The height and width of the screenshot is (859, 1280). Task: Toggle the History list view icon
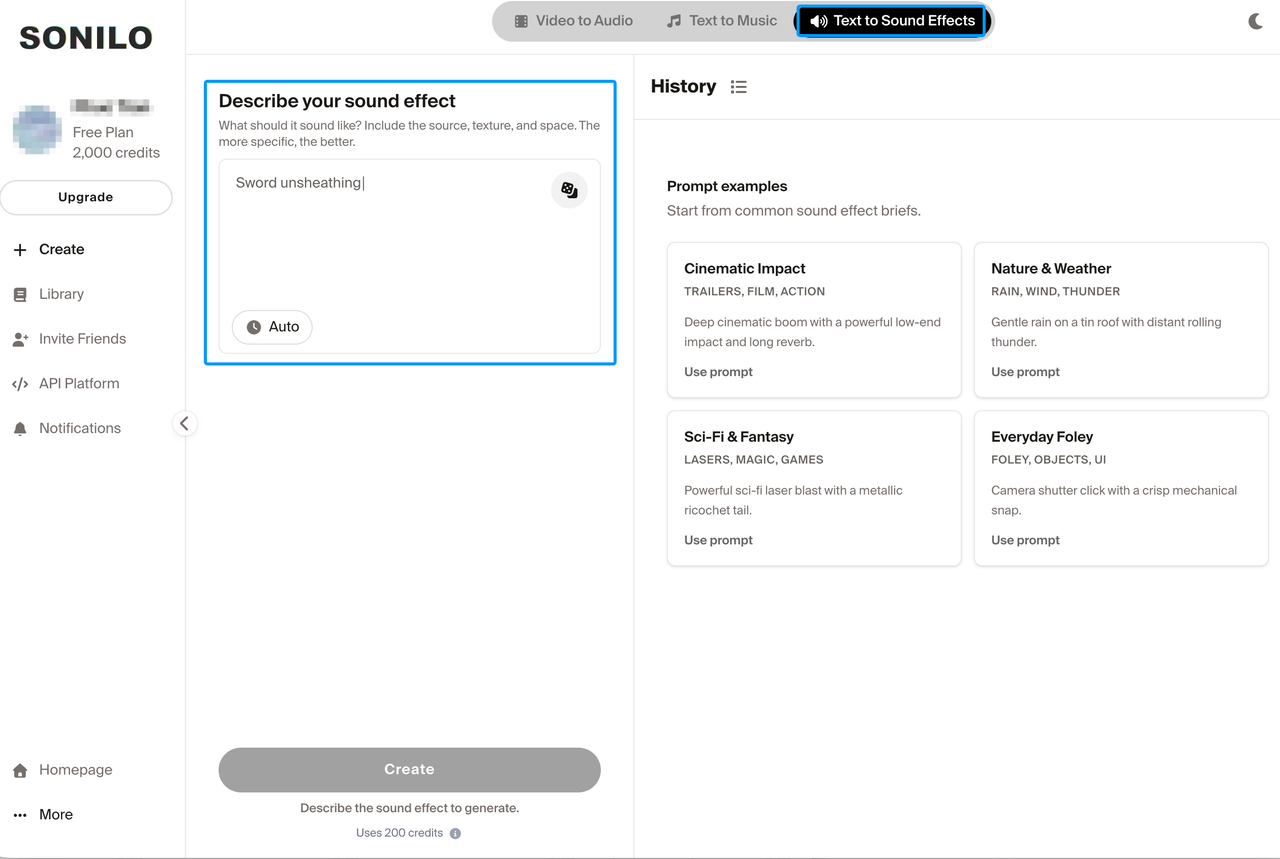point(739,87)
